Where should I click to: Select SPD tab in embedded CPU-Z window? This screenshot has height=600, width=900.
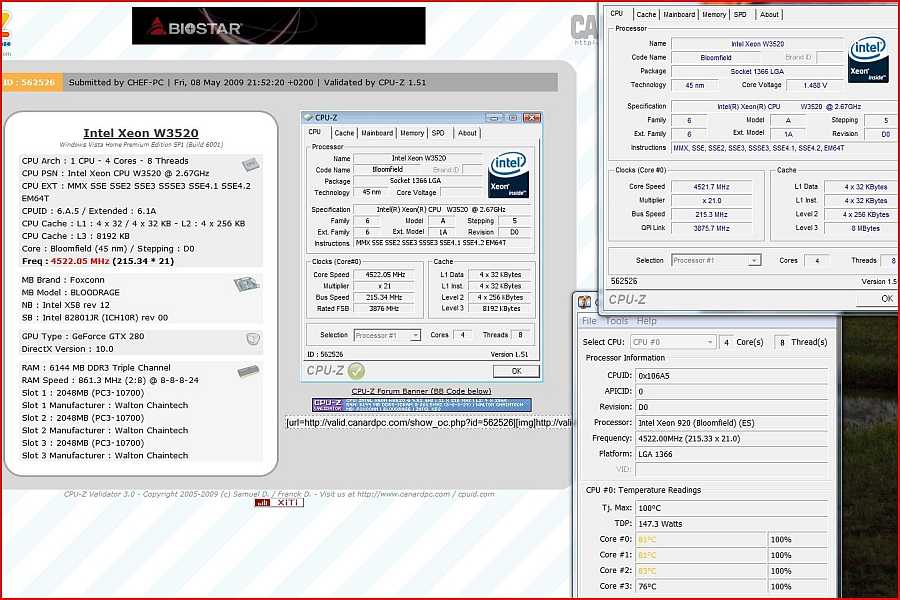pos(438,133)
